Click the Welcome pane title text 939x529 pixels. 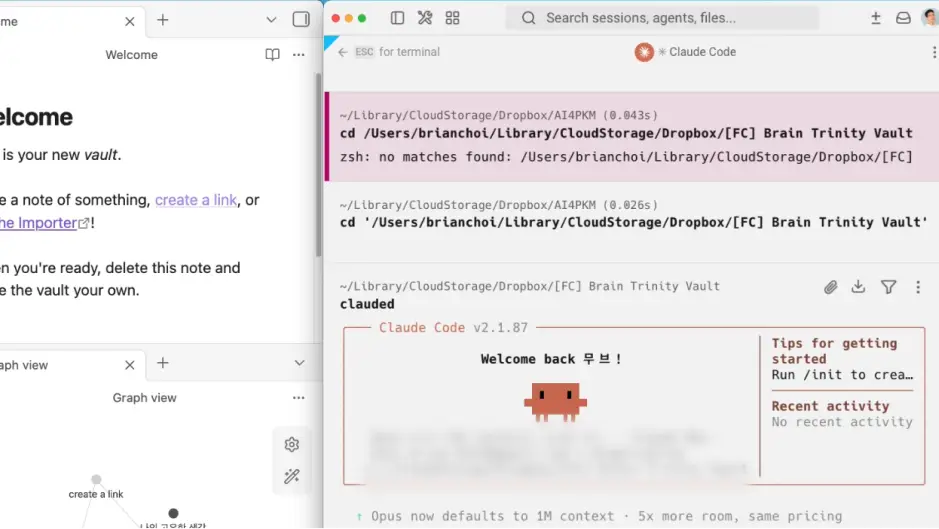pos(132,55)
